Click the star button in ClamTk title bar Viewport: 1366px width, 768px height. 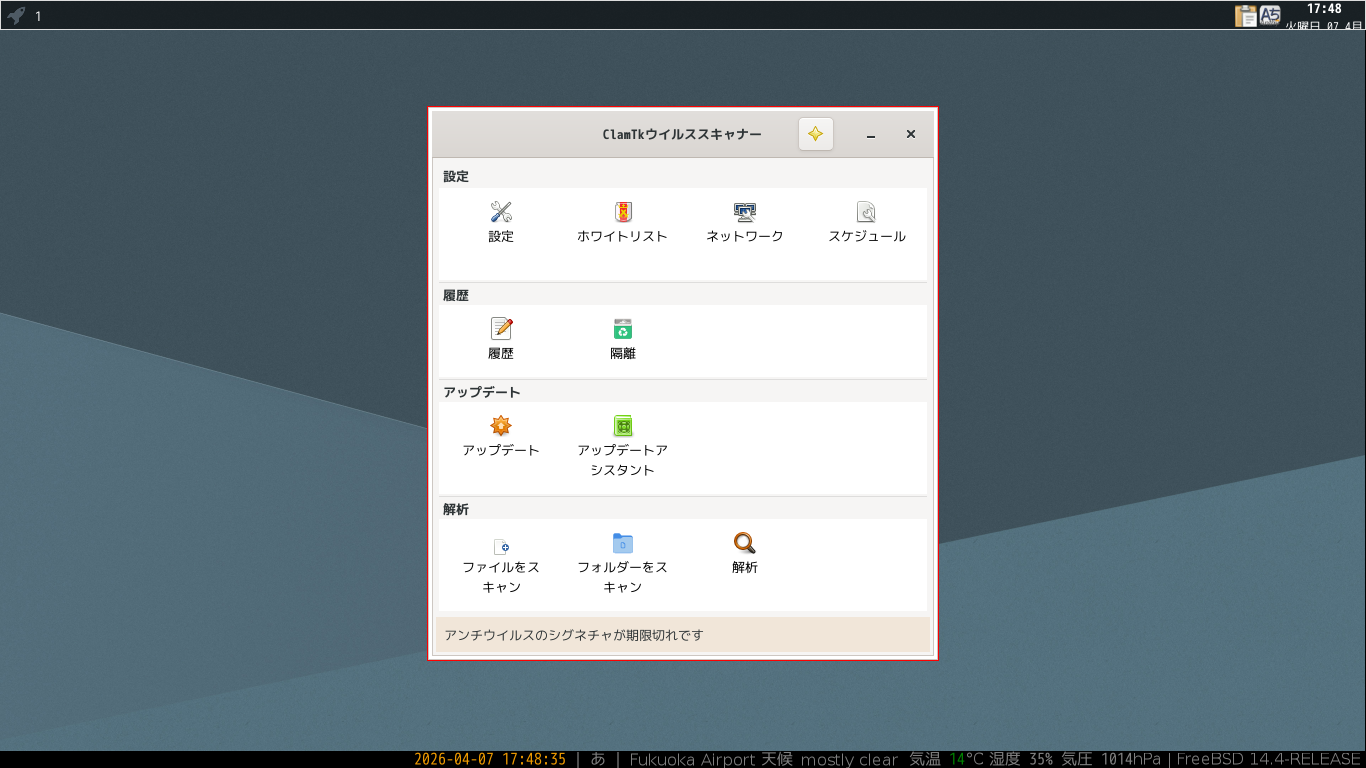(816, 134)
